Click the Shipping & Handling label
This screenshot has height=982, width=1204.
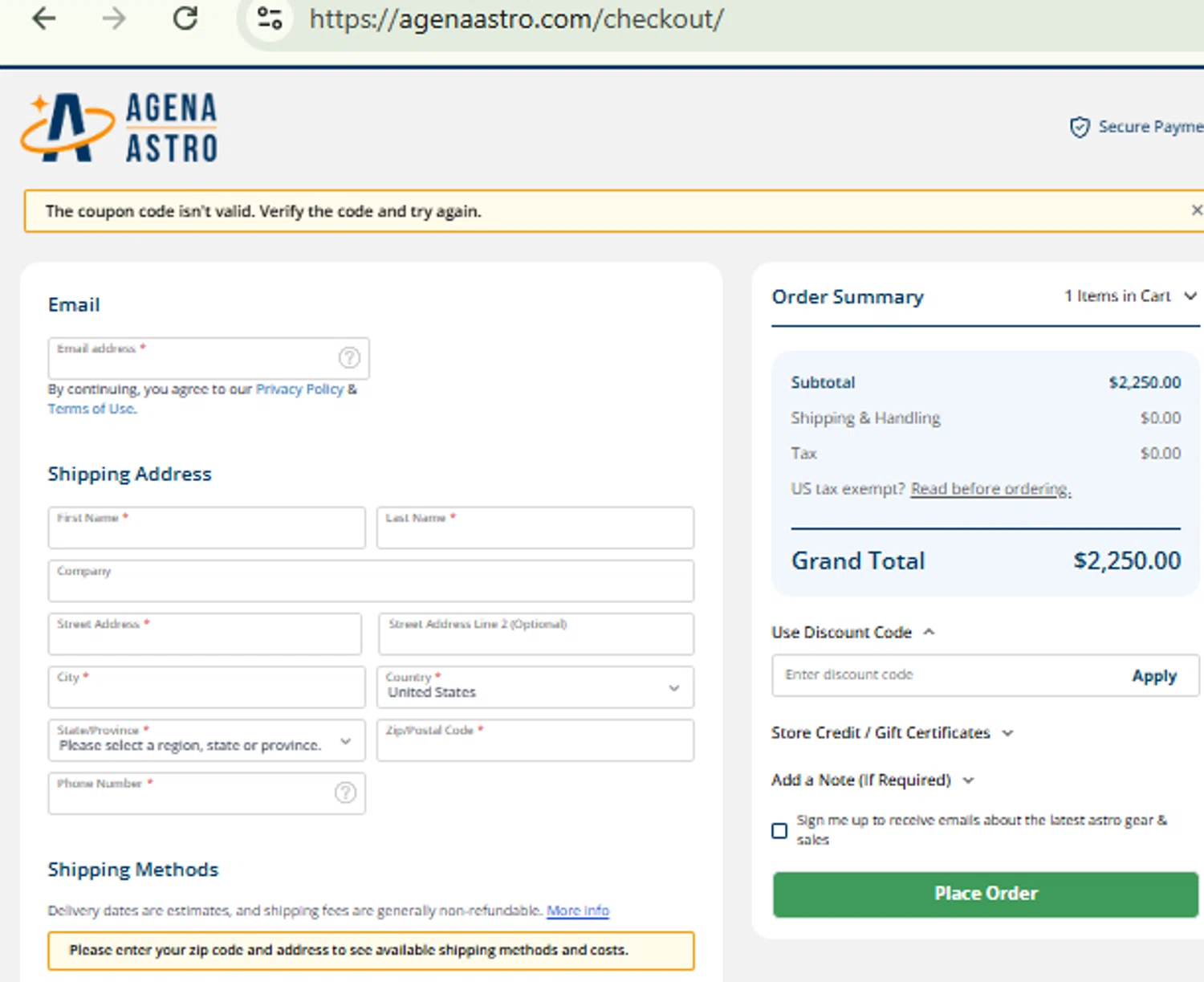point(865,418)
